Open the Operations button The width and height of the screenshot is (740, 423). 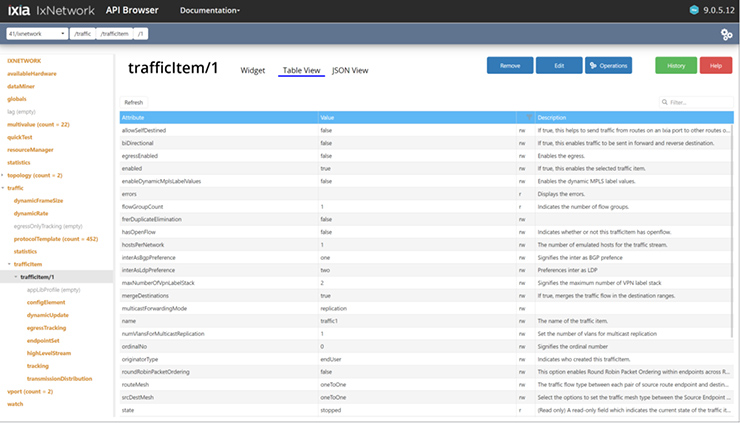tap(608, 66)
